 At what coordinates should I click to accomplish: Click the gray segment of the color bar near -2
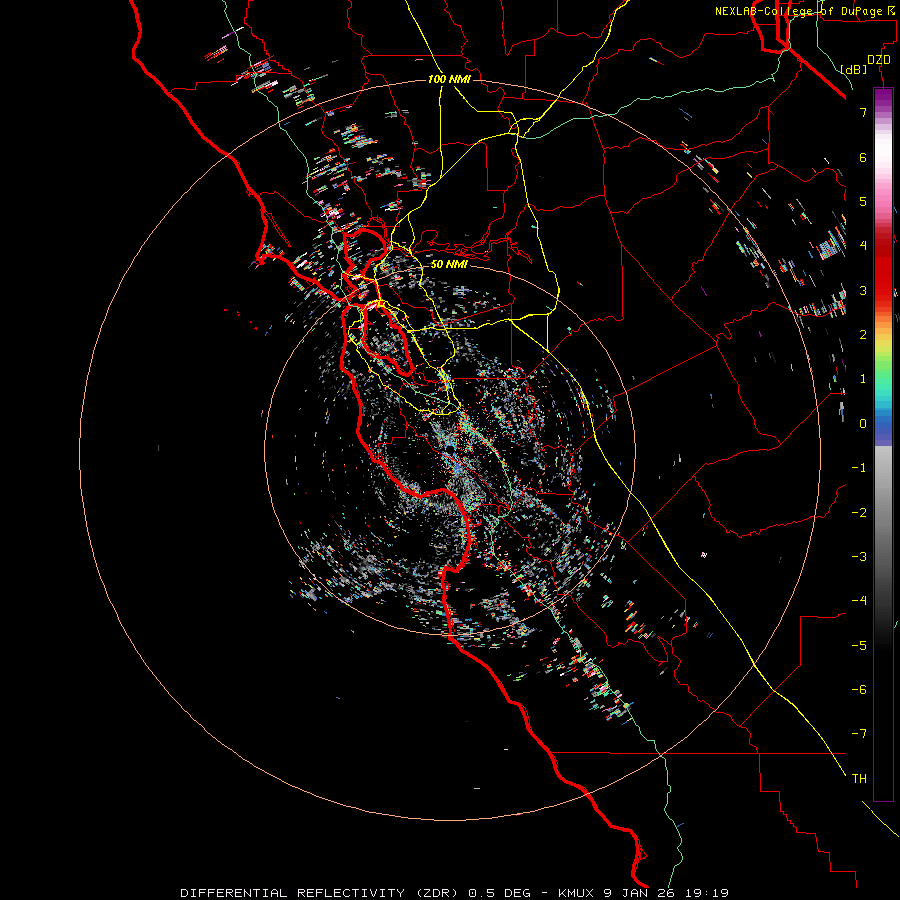click(883, 513)
